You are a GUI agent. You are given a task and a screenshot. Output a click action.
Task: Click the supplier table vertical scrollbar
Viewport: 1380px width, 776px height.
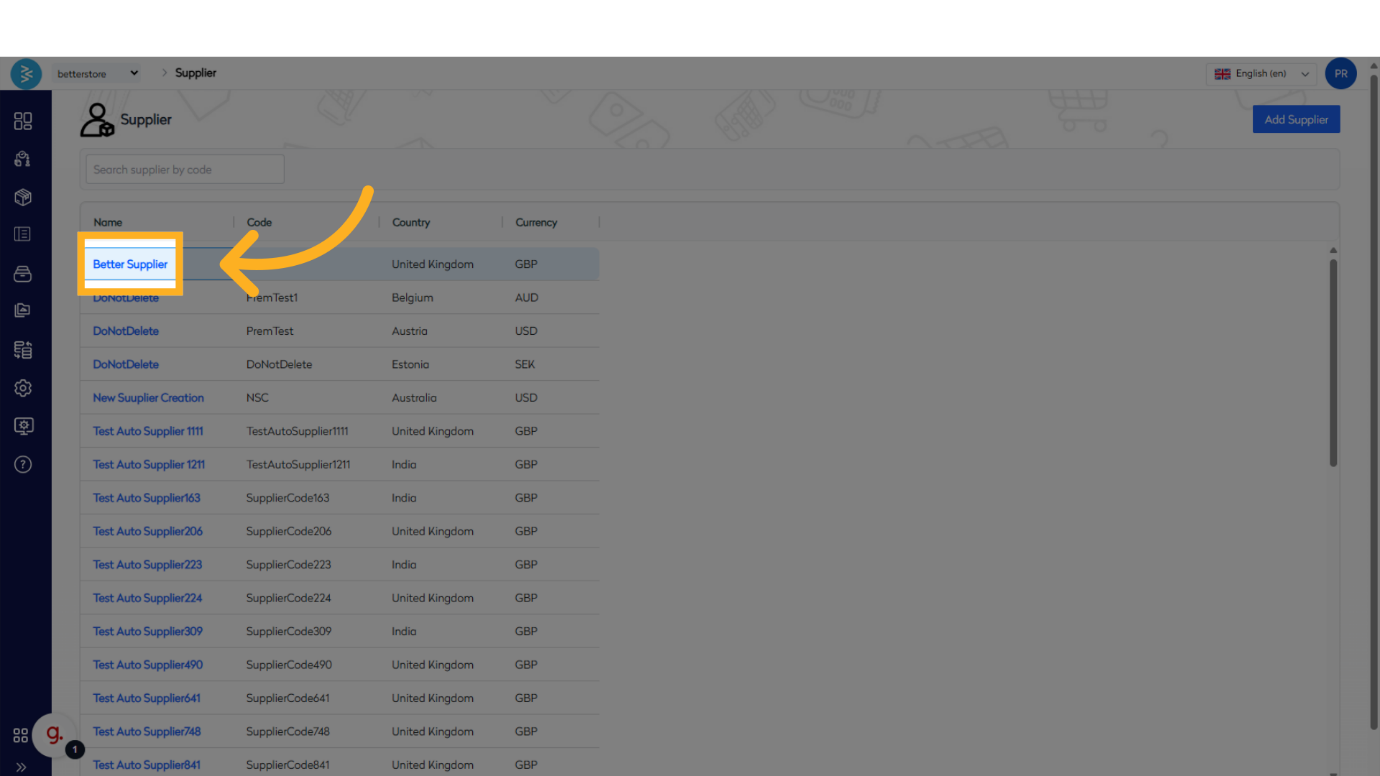(1333, 360)
